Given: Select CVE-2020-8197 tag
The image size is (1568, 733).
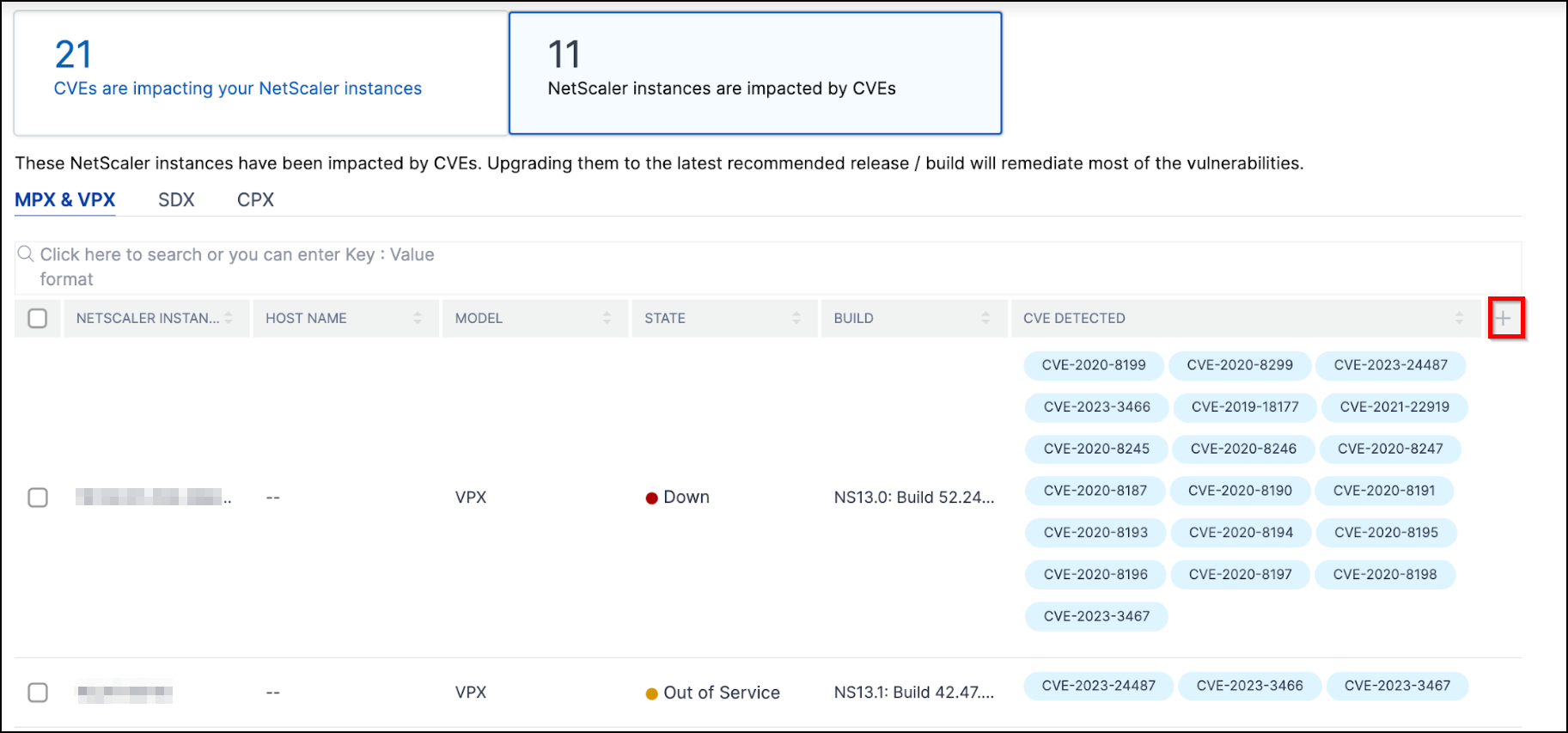Looking at the screenshot, I should point(1240,575).
